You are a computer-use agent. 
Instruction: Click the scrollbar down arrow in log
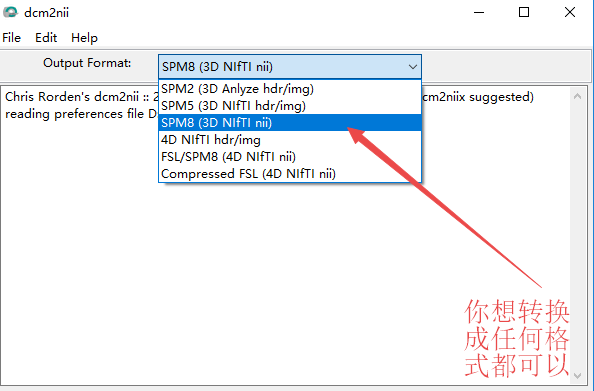[577, 376]
